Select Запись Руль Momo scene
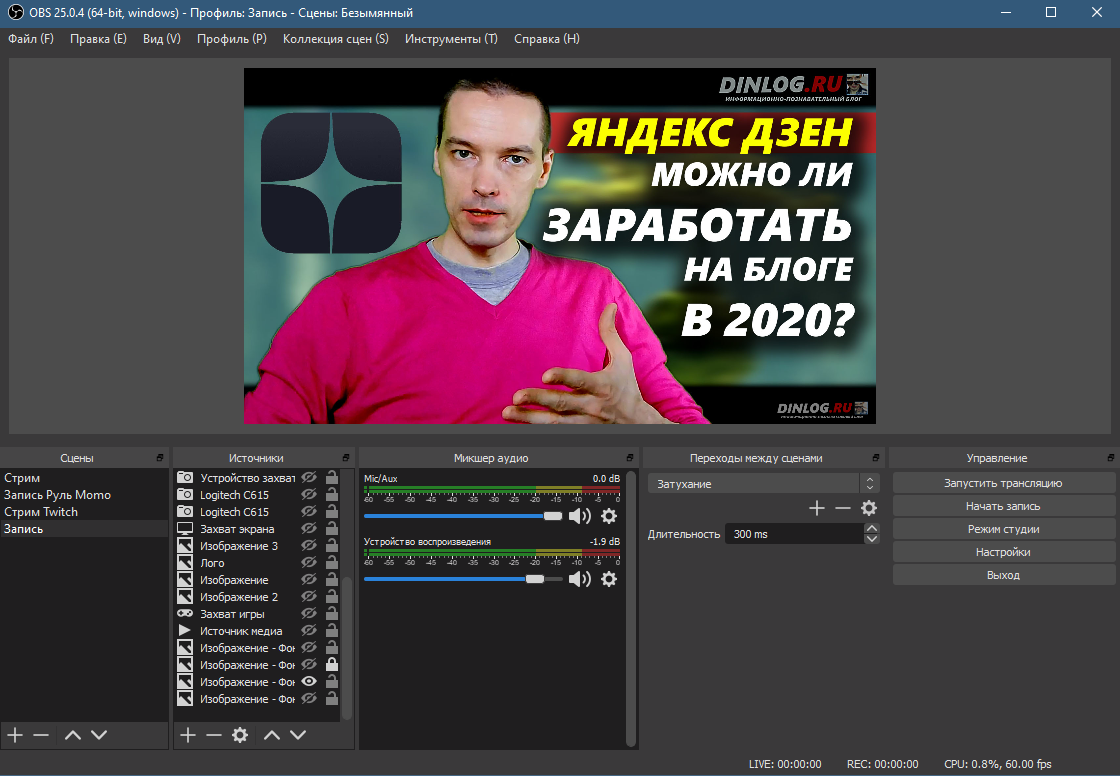Screen dimensions: 1120x776 point(84,494)
